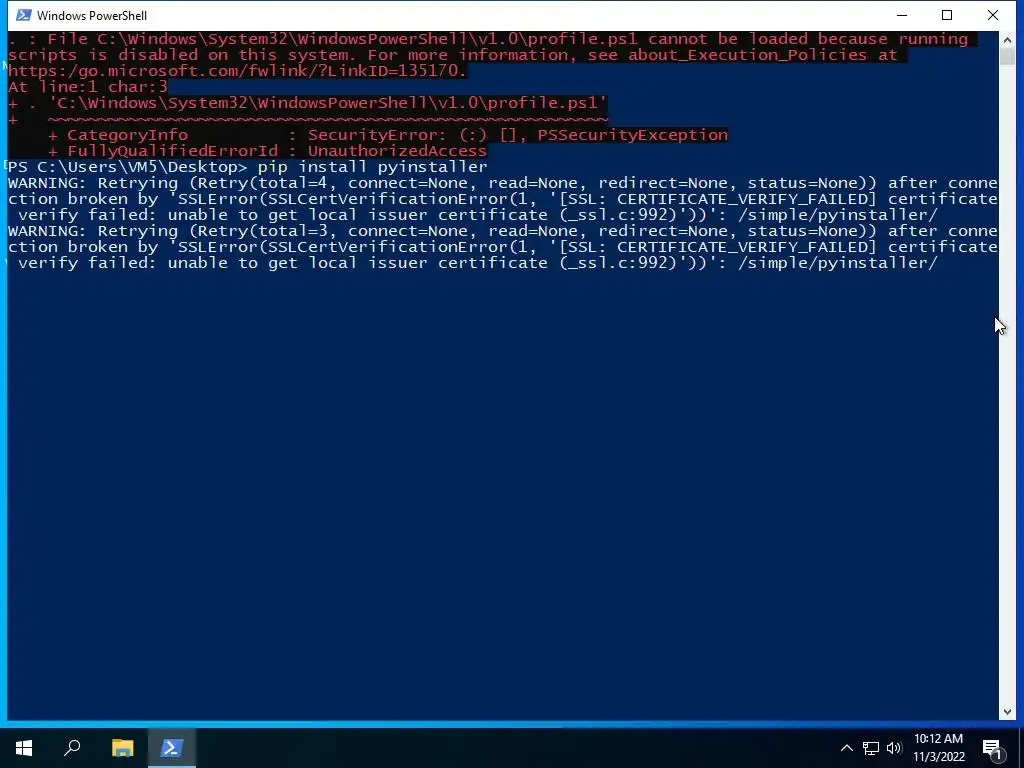Open the Windows Start menu
The image size is (1024, 768).
24,748
